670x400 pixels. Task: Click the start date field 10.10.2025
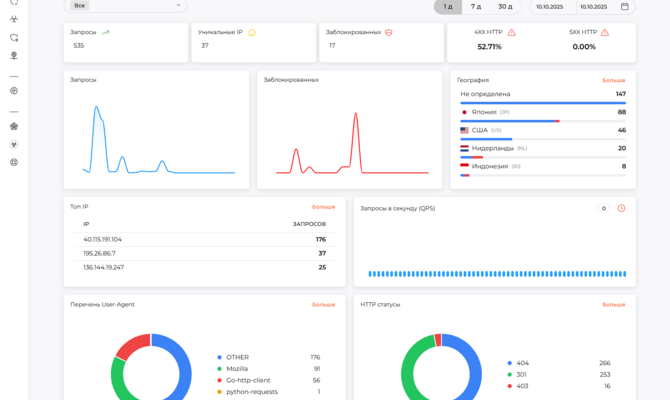(550, 7)
